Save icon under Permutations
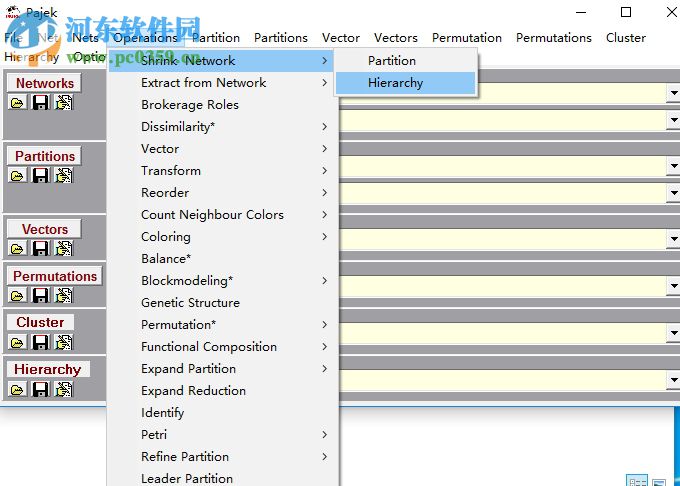 click(x=41, y=295)
